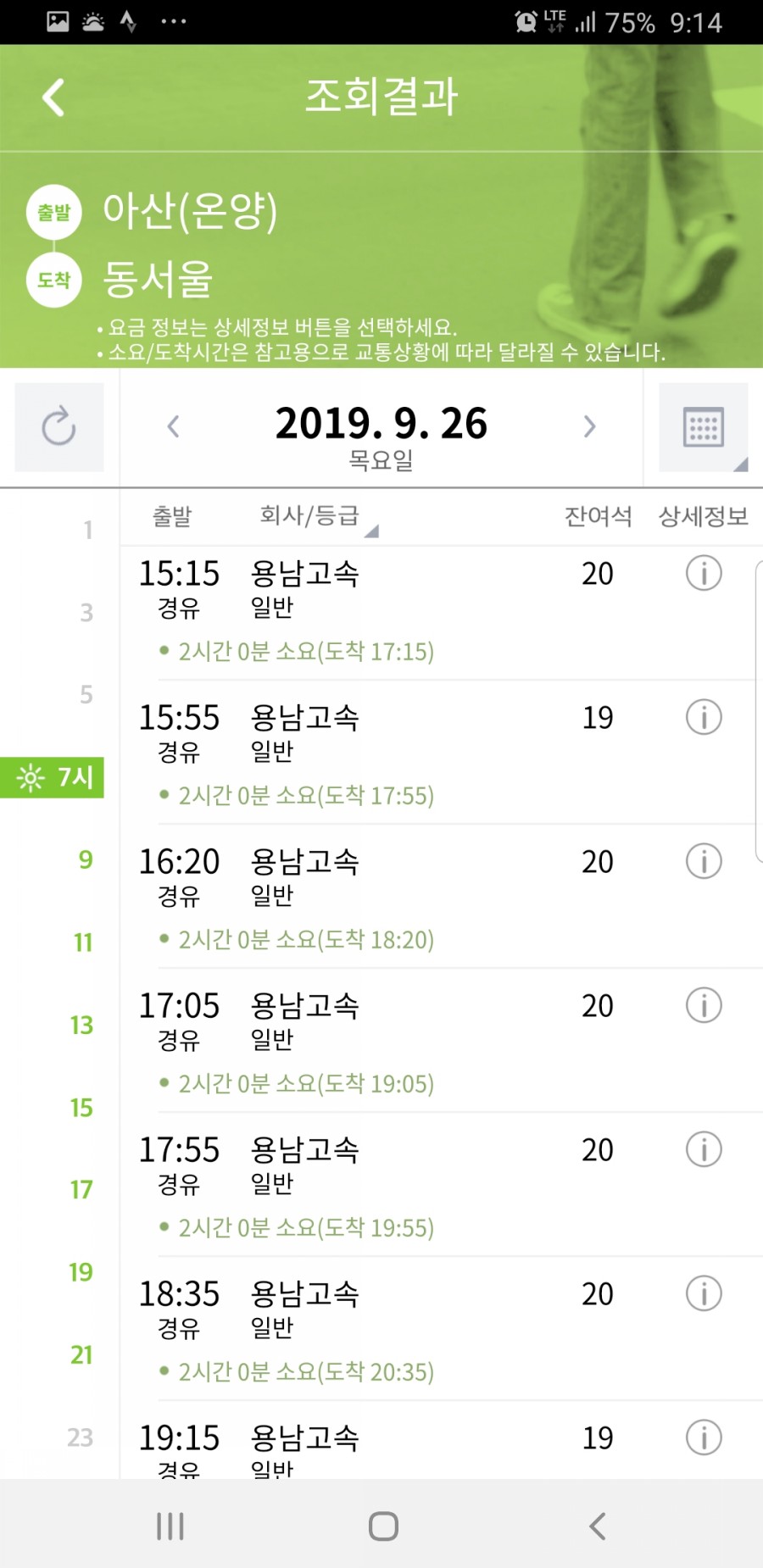
Task: Open info for the 16:20 departure
Action: tap(704, 862)
